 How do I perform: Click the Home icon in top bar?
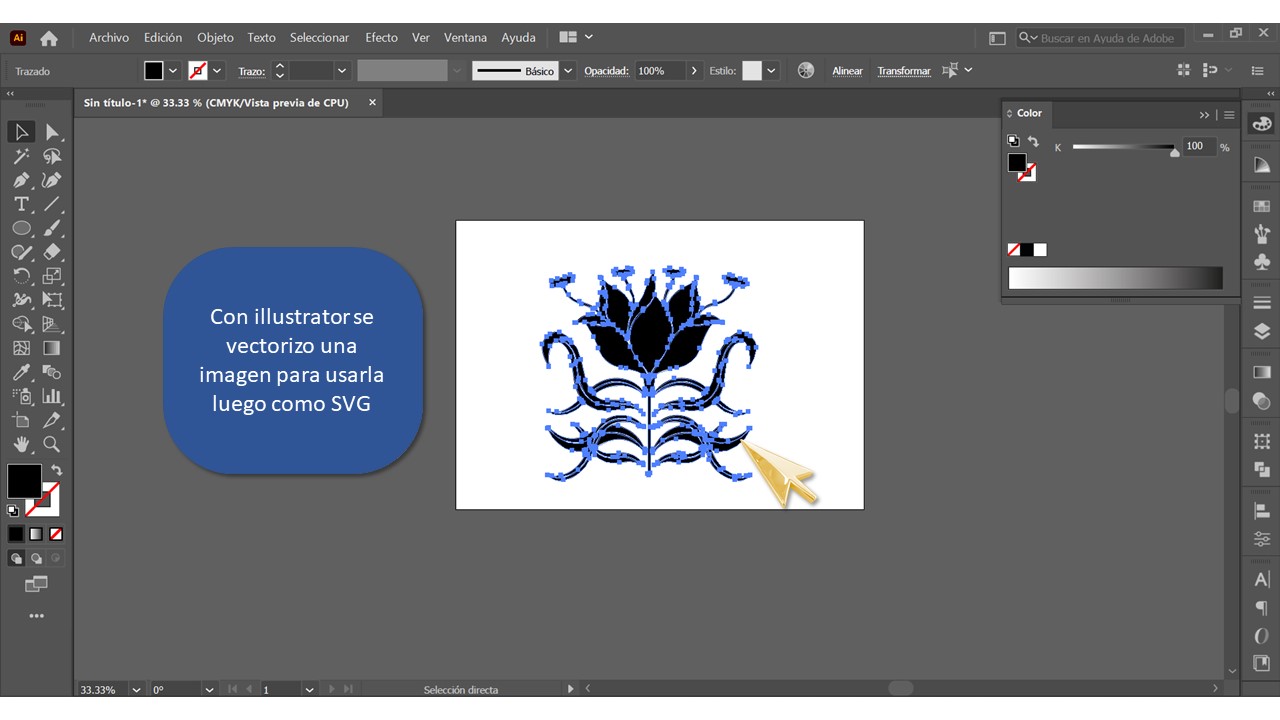pyautogui.click(x=49, y=38)
